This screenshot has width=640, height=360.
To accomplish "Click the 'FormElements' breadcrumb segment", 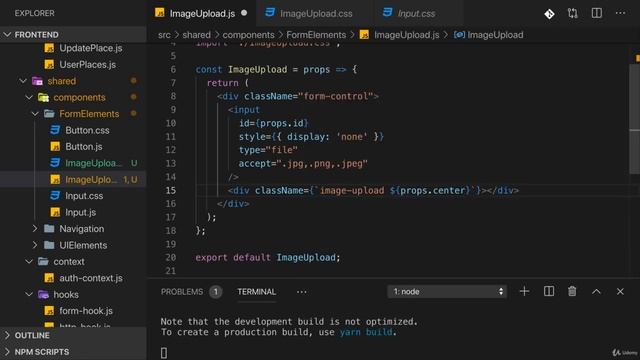I will coord(316,35).
